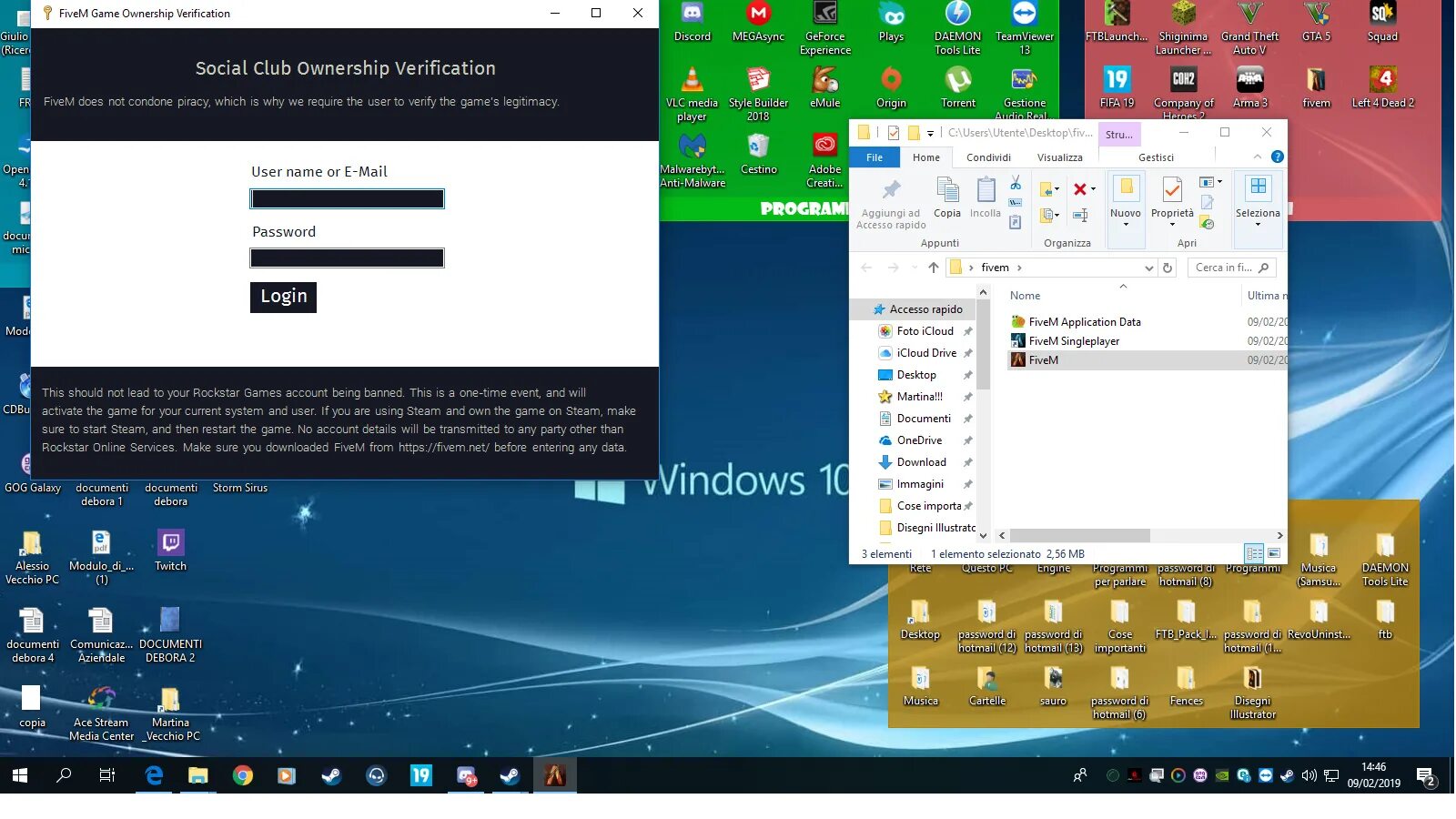
Task: Open the MEGAsync desktop icon
Action: click(758, 23)
